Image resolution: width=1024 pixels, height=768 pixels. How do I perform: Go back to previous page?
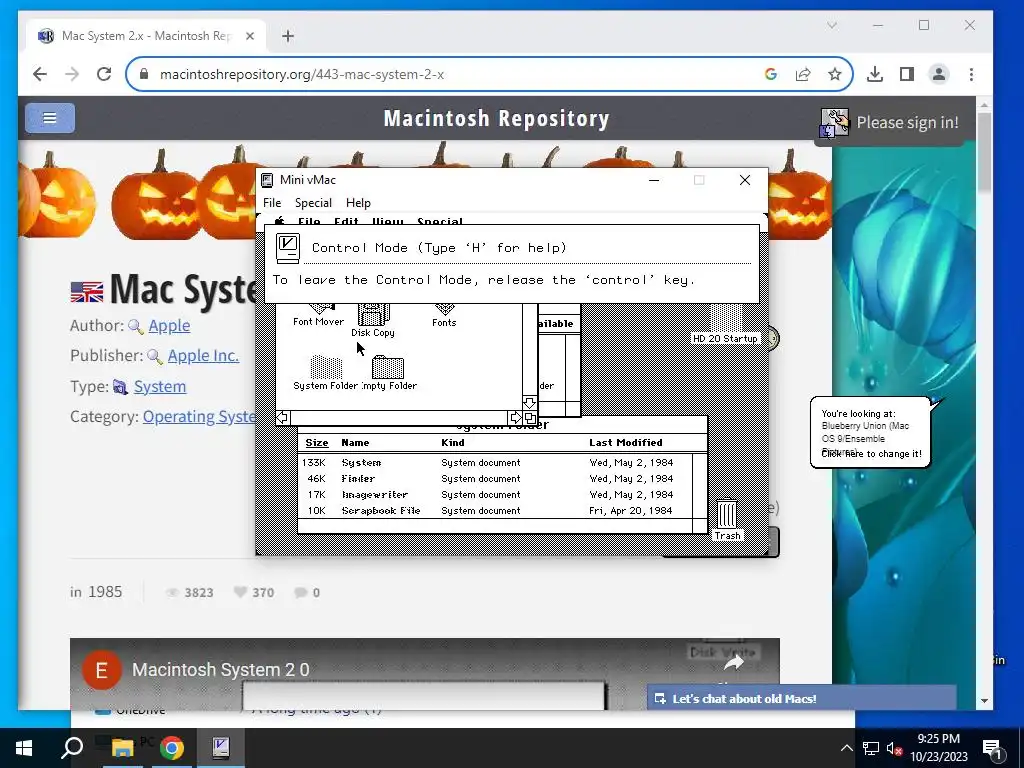(x=40, y=74)
